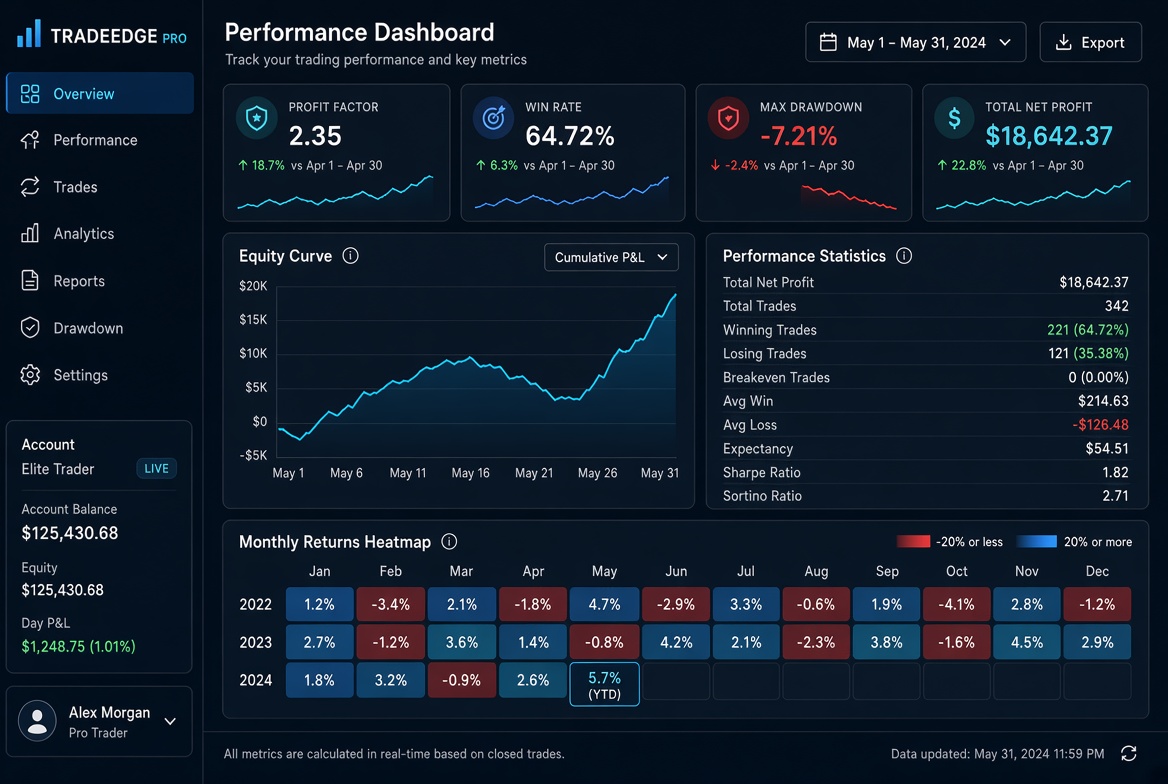This screenshot has height=784, width=1168.
Task: Click the Export button
Action: coord(1091,42)
